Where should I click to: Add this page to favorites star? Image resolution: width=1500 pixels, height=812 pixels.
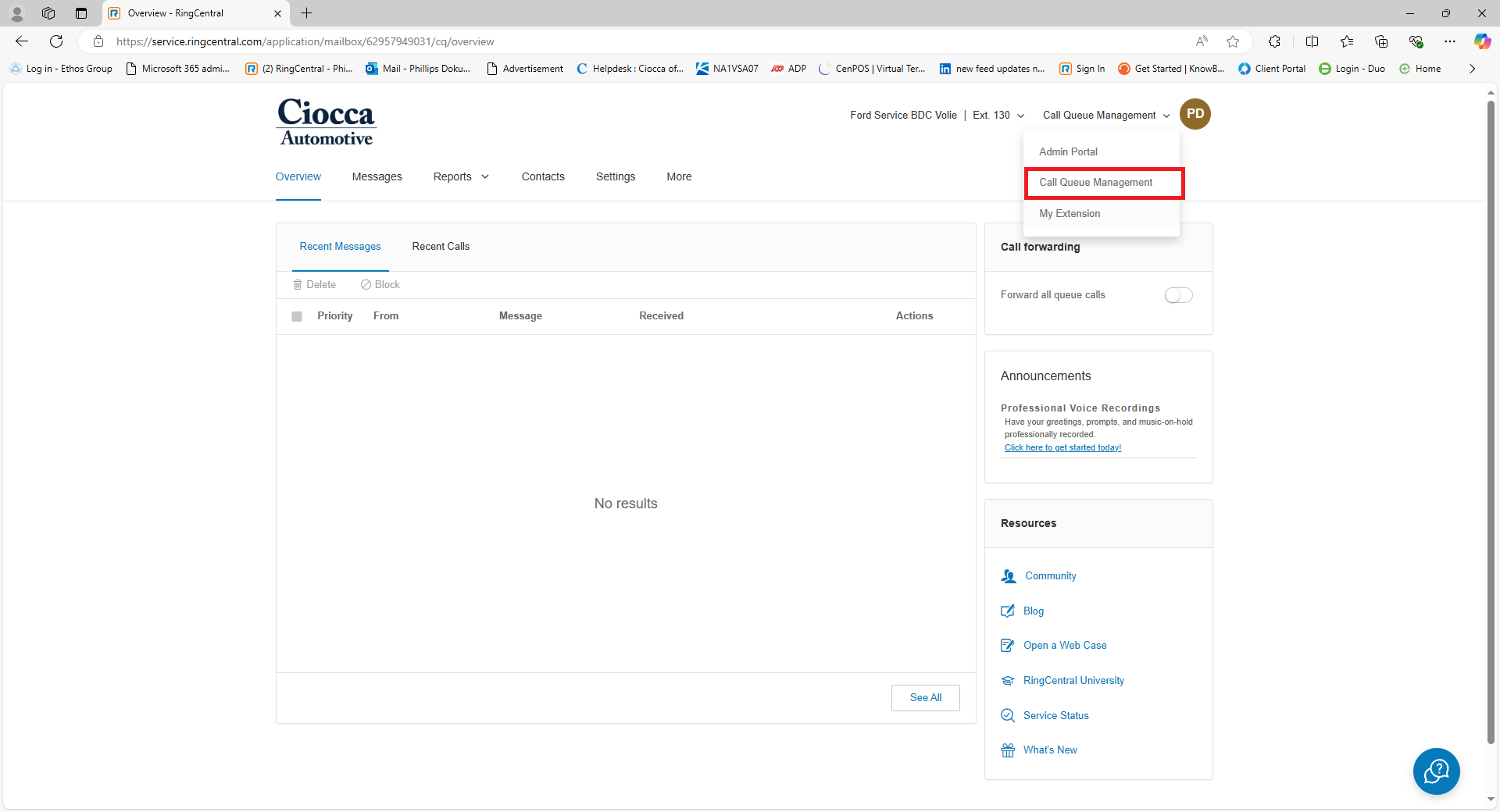(x=1233, y=41)
